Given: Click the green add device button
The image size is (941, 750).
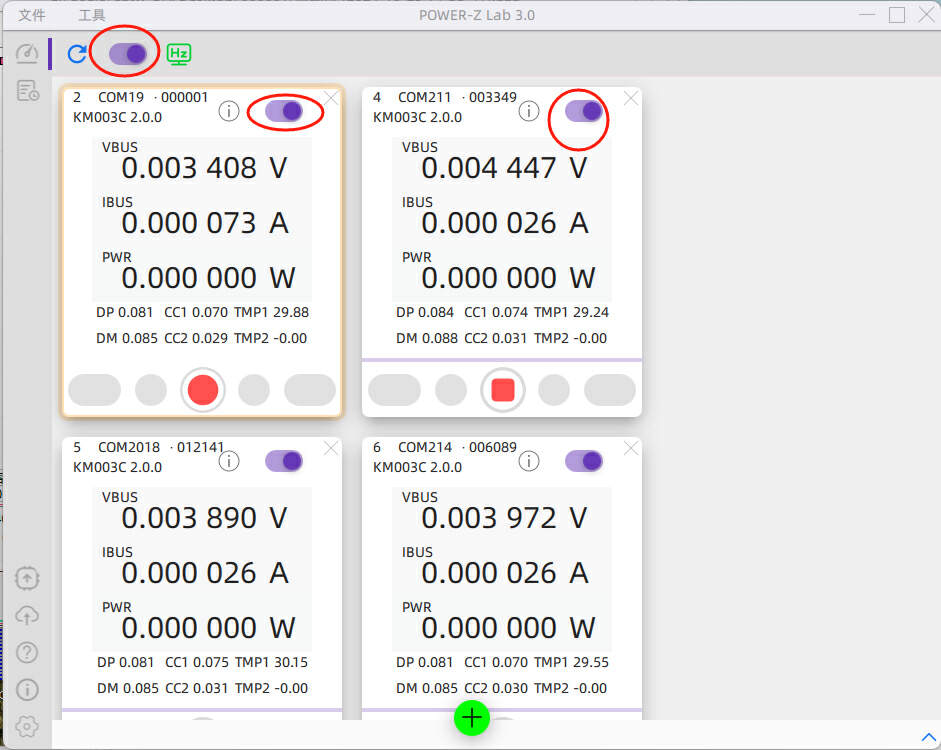Looking at the screenshot, I should point(472,717).
